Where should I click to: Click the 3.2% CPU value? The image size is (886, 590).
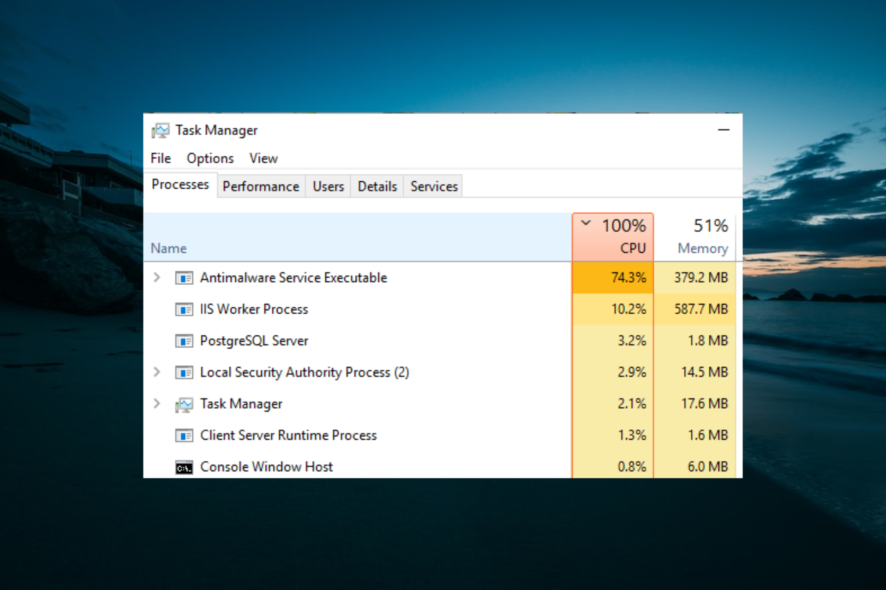(x=632, y=341)
